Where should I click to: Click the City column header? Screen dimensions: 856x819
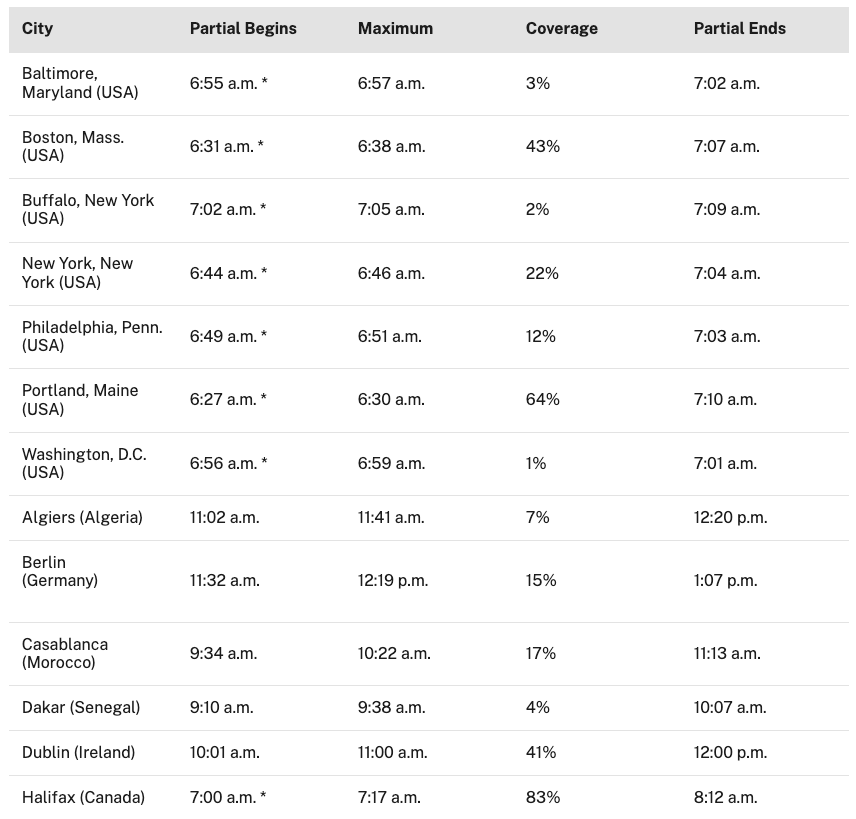[x=38, y=29]
